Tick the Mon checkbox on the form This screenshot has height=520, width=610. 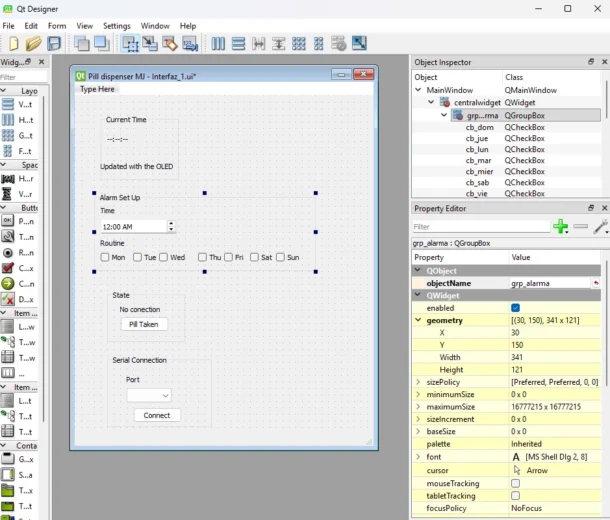105,257
